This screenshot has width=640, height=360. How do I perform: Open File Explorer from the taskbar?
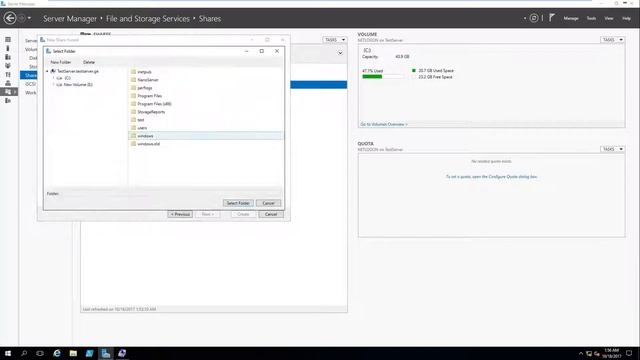click(x=73, y=353)
